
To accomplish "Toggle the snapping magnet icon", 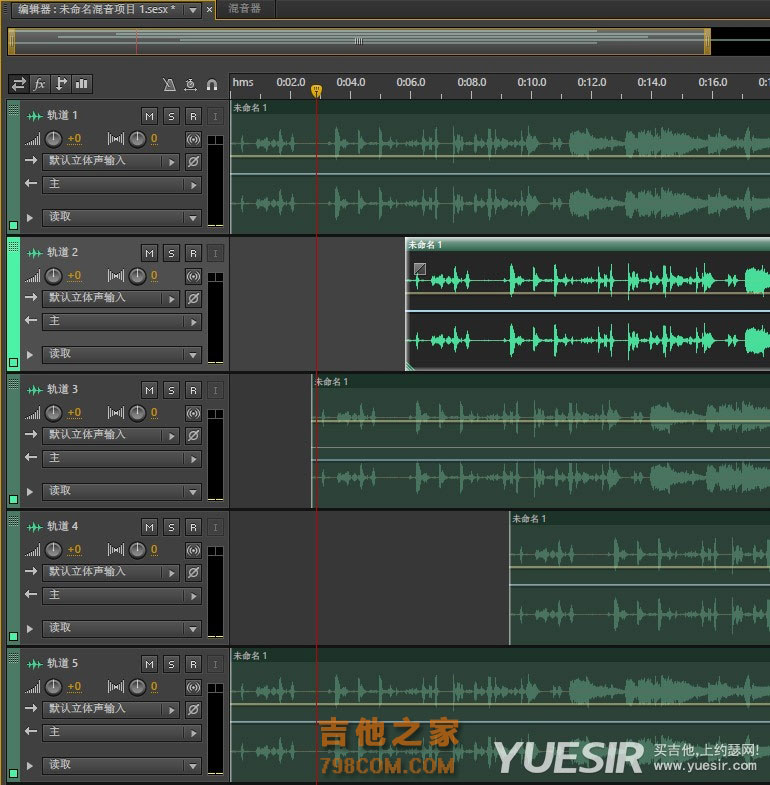I will pyautogui.click(x=212, y=85).
